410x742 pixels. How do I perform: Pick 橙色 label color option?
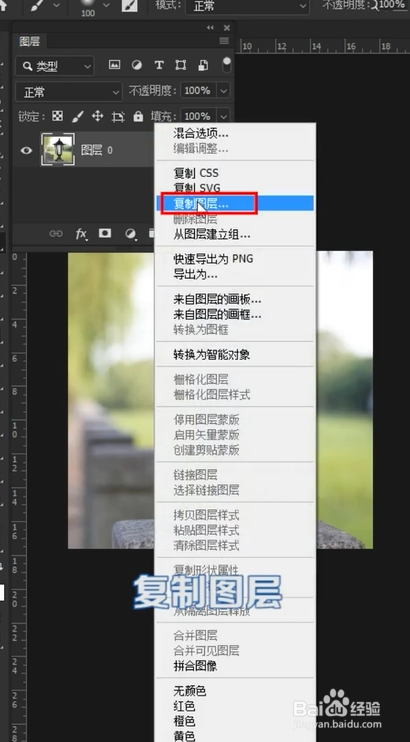(x=184, y=721)
